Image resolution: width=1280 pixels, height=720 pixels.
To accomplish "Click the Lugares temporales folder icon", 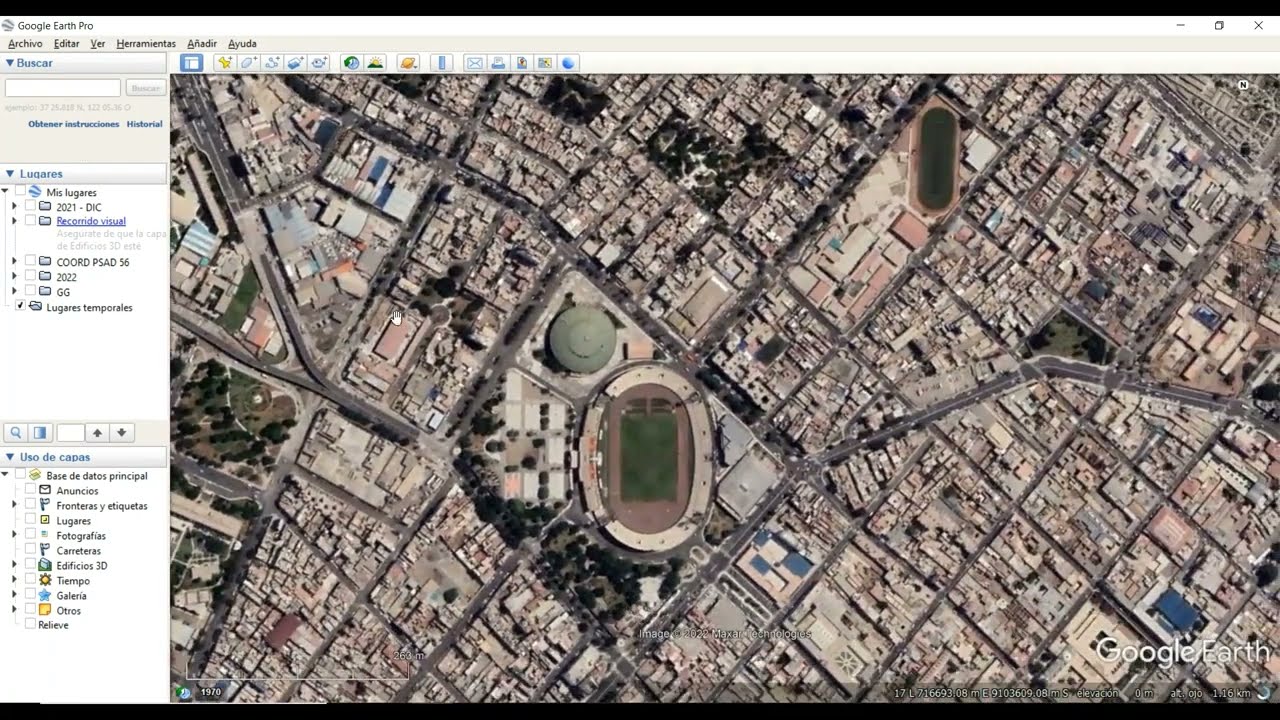I will [x=36, y=307].
